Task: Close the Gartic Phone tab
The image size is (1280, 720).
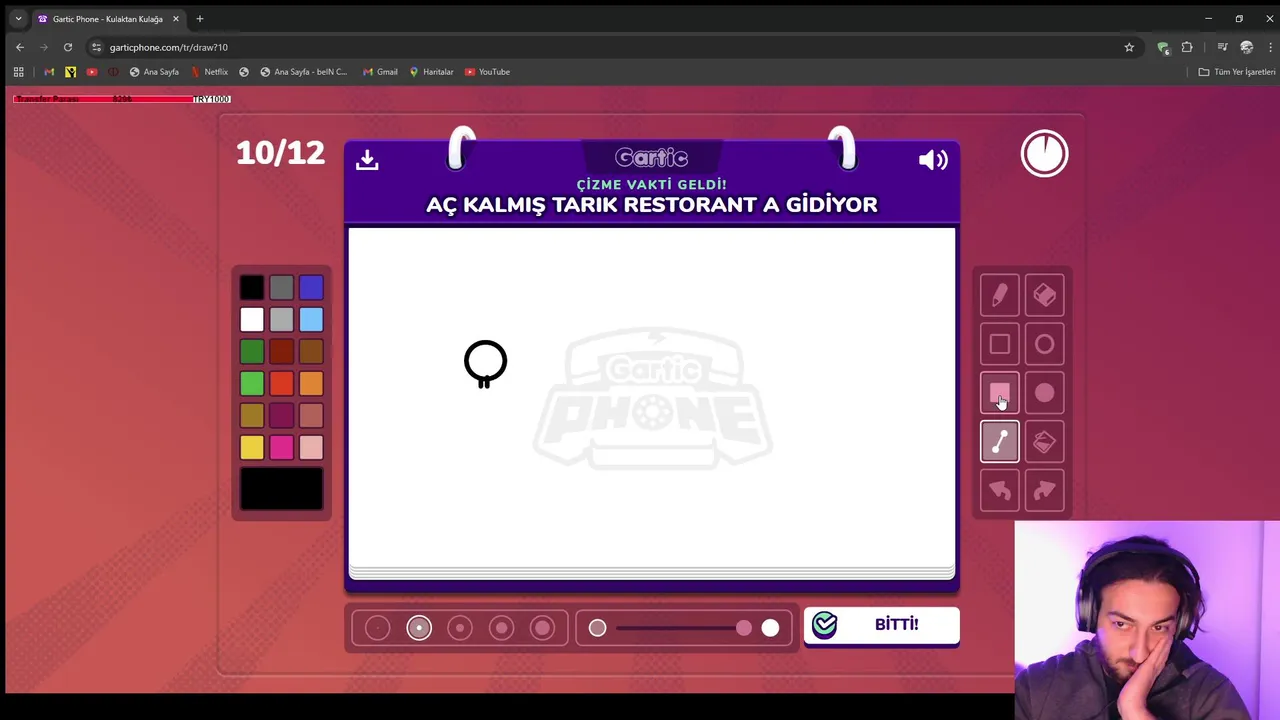Action: tap(176, 19)
